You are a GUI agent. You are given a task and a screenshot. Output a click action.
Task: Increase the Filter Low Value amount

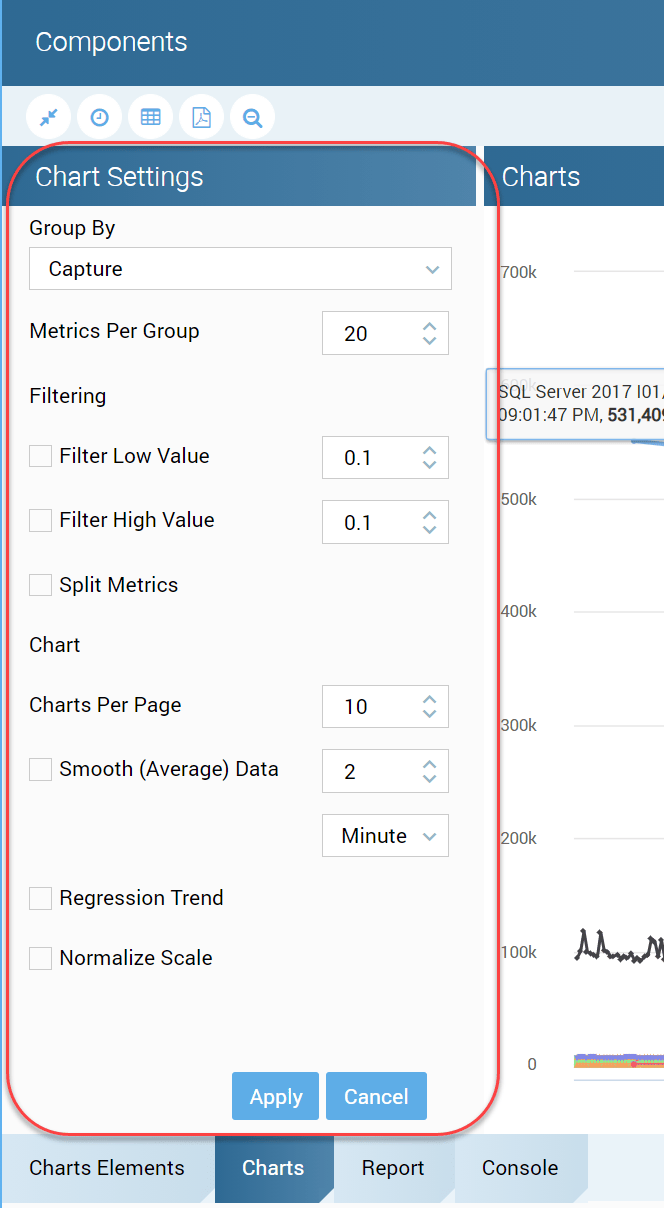pyautogui.click(x=429, y=450)
